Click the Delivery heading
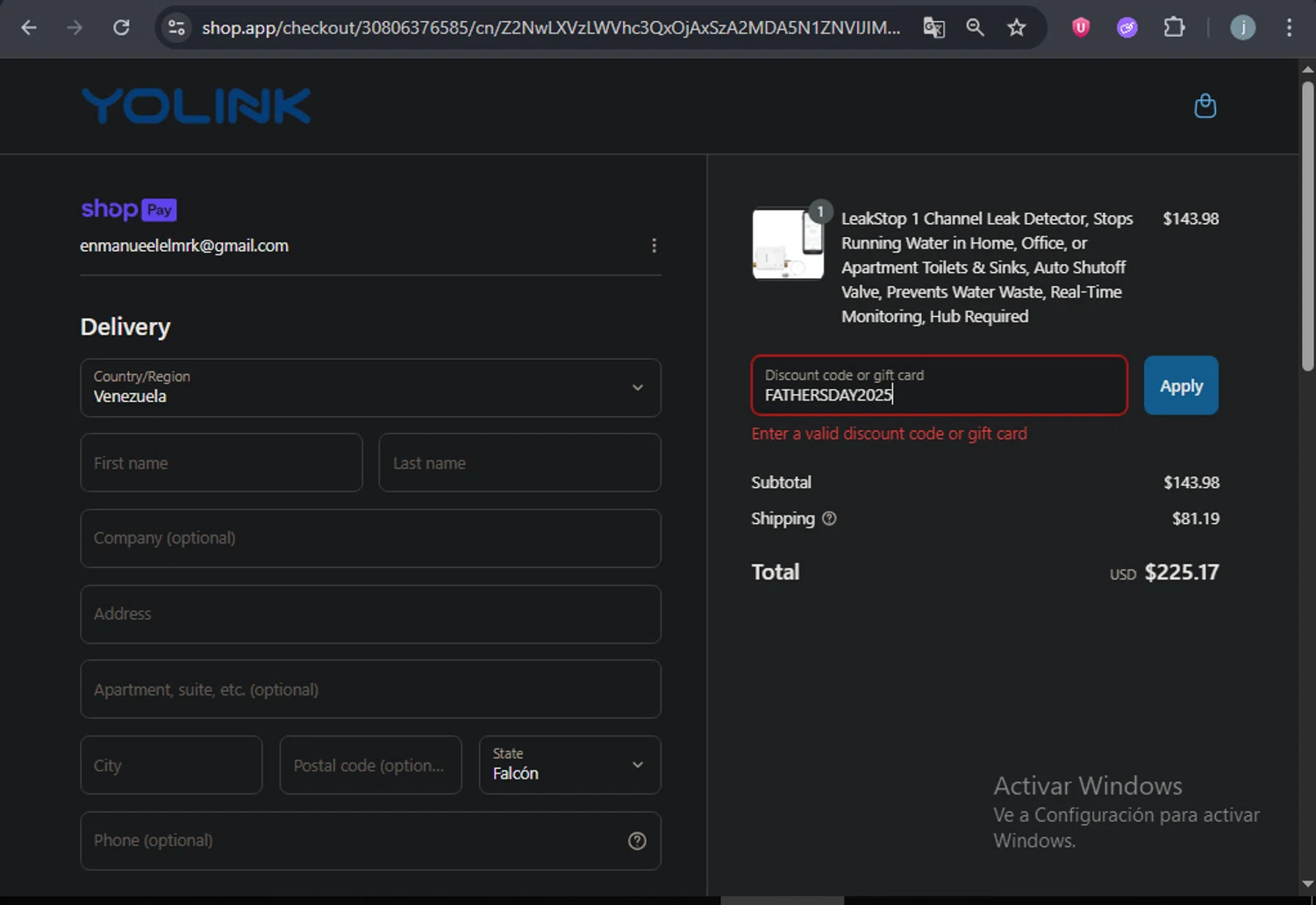The image size is (1316, 905). 125,327
